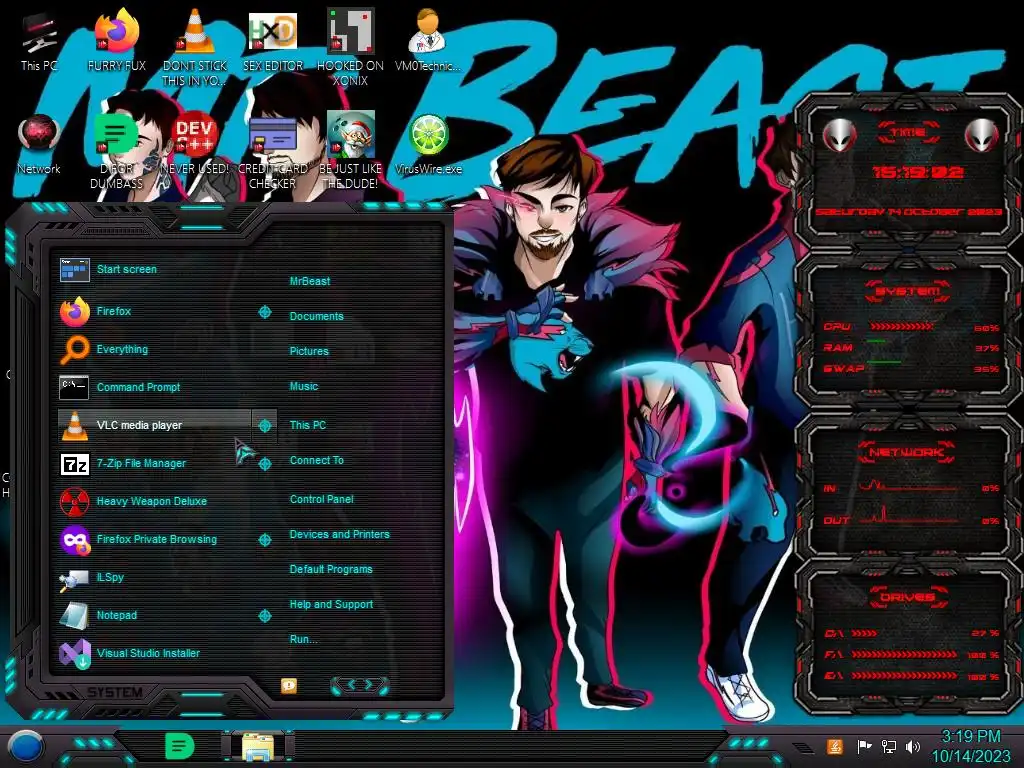1024x768 pixels.
Task: Click the network tray icon
Action: (x=888, y=746)
